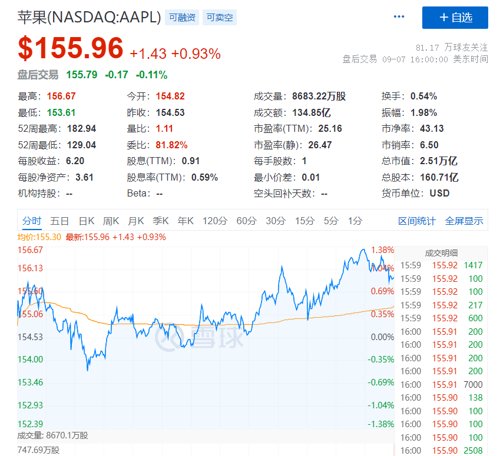500x456 pixels.
Task: Switch to the 5分 interval chart
Action: pyautogui.click(x=331, y=221)
